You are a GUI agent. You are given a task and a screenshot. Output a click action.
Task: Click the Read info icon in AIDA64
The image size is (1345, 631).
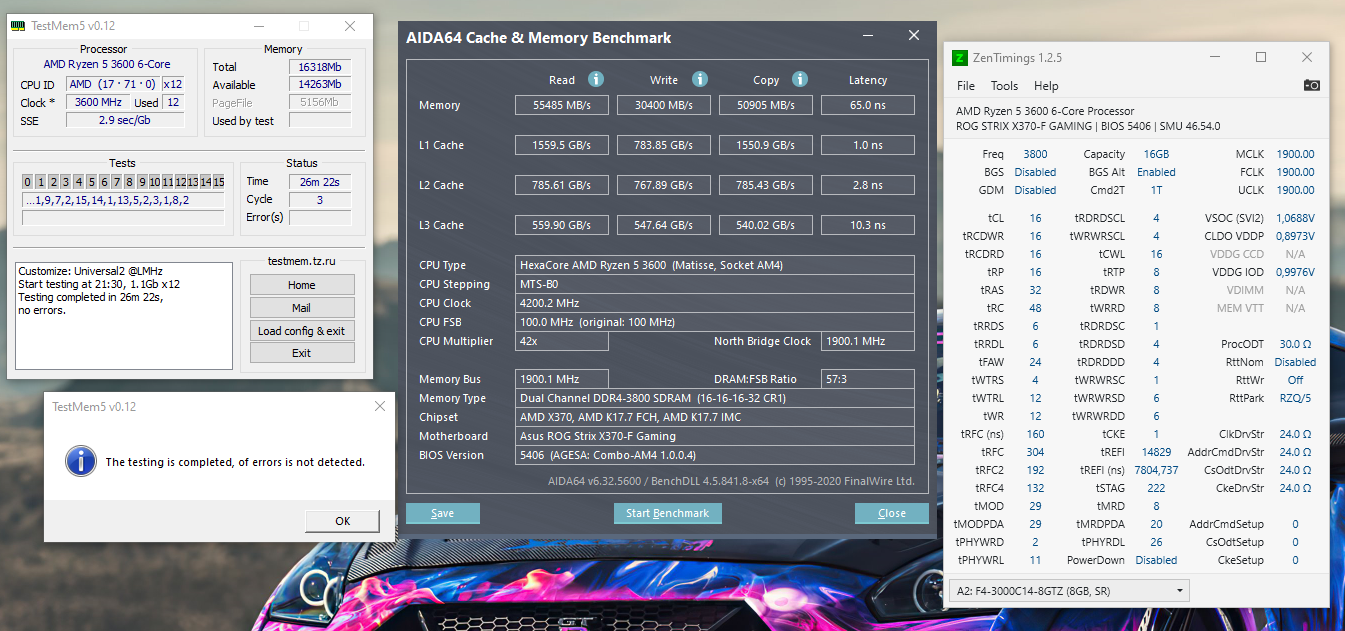click(596, 79)
